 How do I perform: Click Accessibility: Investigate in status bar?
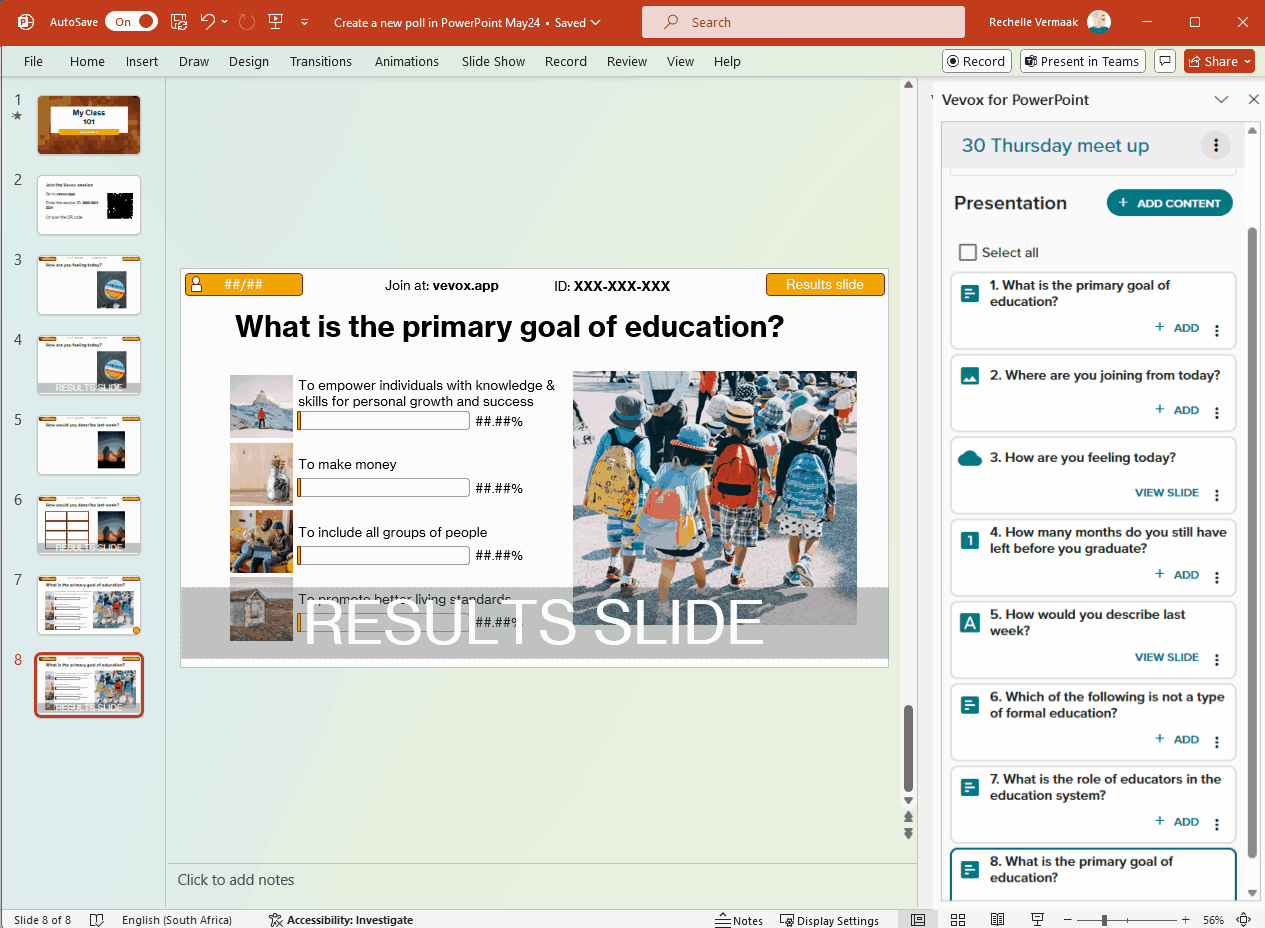point(340,920)
